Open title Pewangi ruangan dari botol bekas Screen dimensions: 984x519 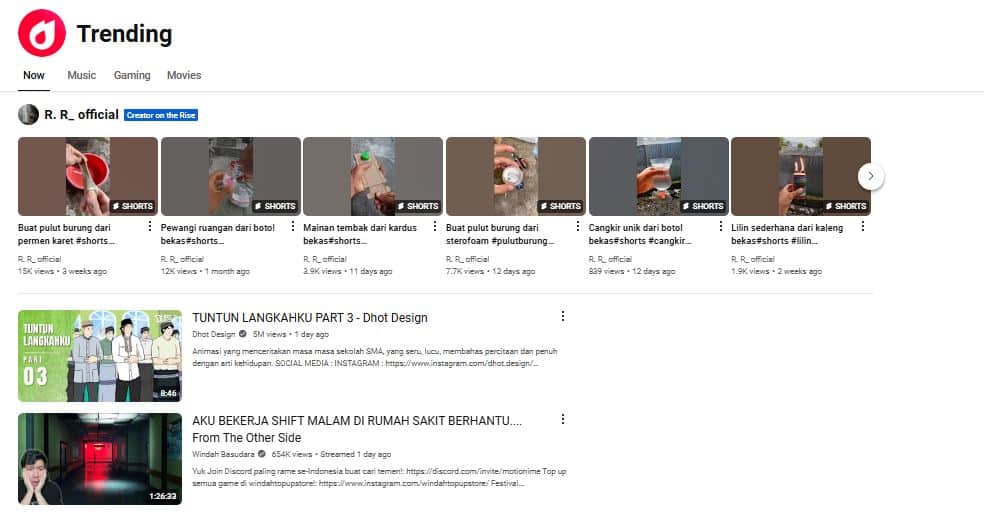click(x=218, y=234)
